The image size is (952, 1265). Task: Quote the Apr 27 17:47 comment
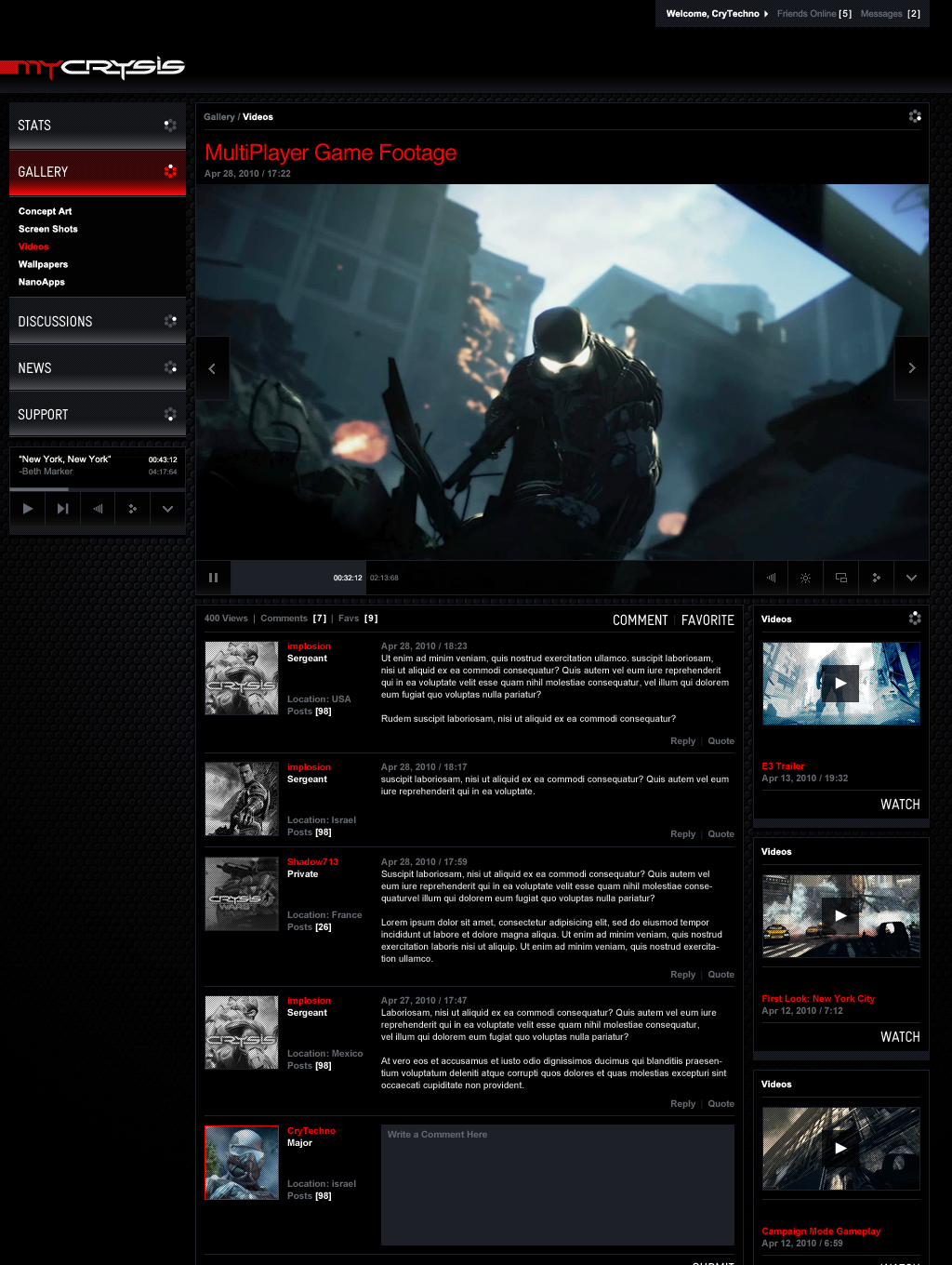tap(721, 1104)
